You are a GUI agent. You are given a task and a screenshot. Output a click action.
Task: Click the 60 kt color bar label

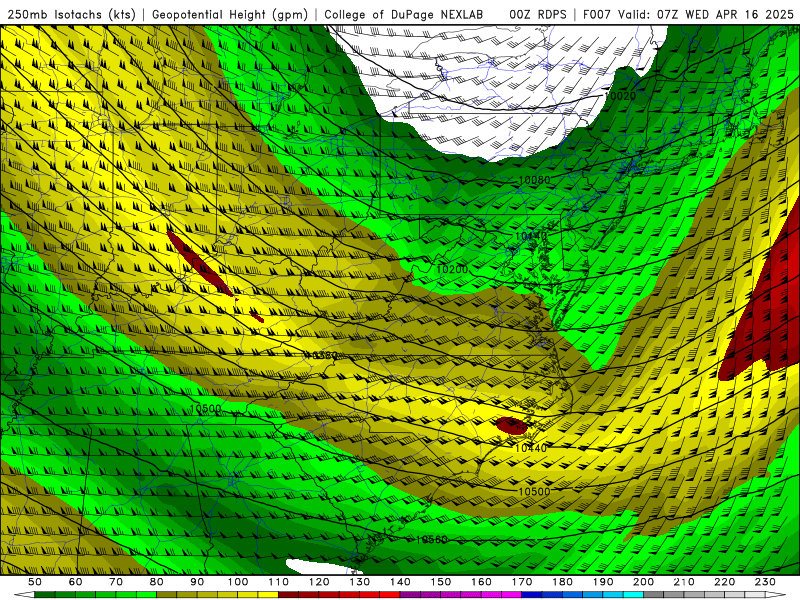[x=76, y=582]
